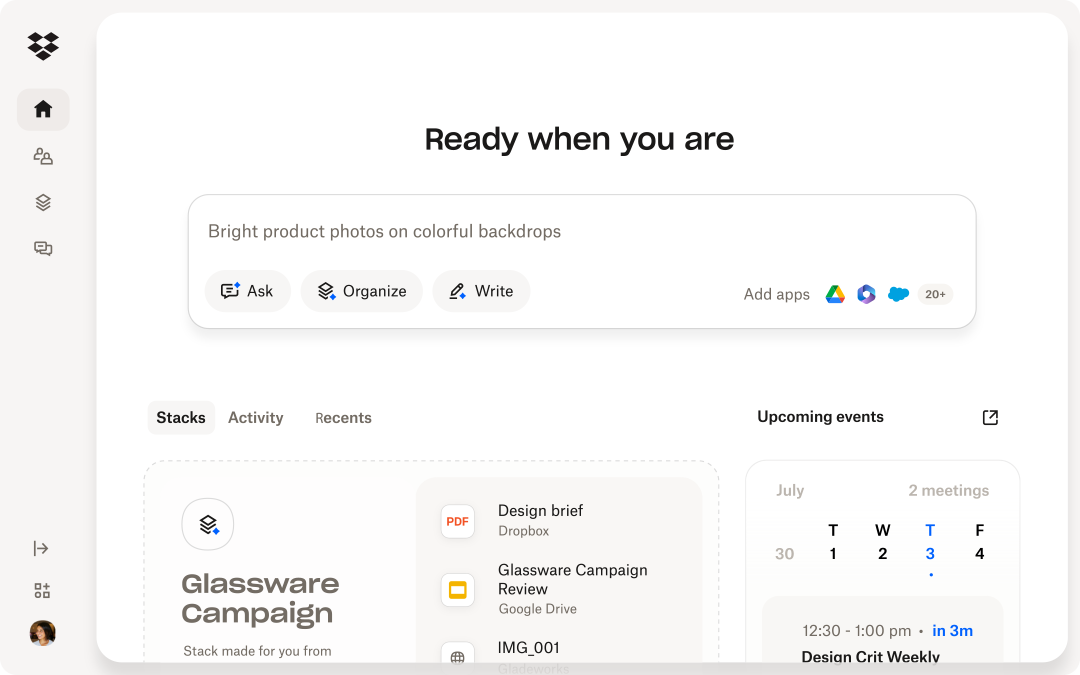This screenshot has height=675, width=1080.
Task: Open the chat messages icon in sidebar
Action: [x=43, y=249]
